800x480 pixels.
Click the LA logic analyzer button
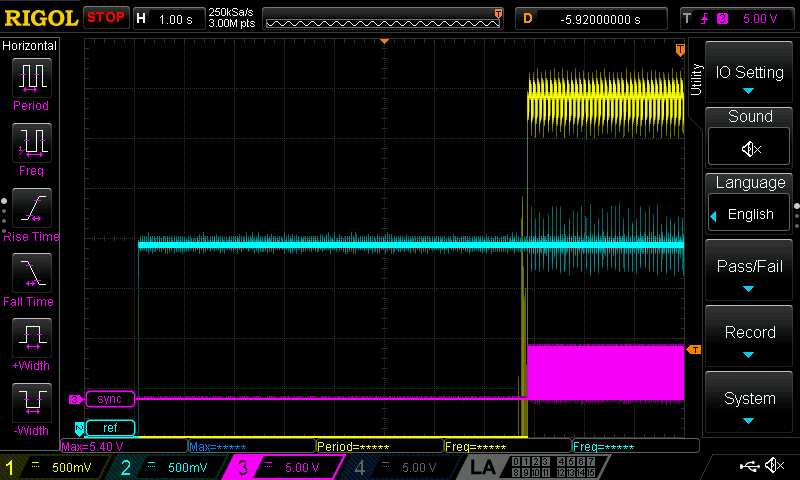[484, 467]
